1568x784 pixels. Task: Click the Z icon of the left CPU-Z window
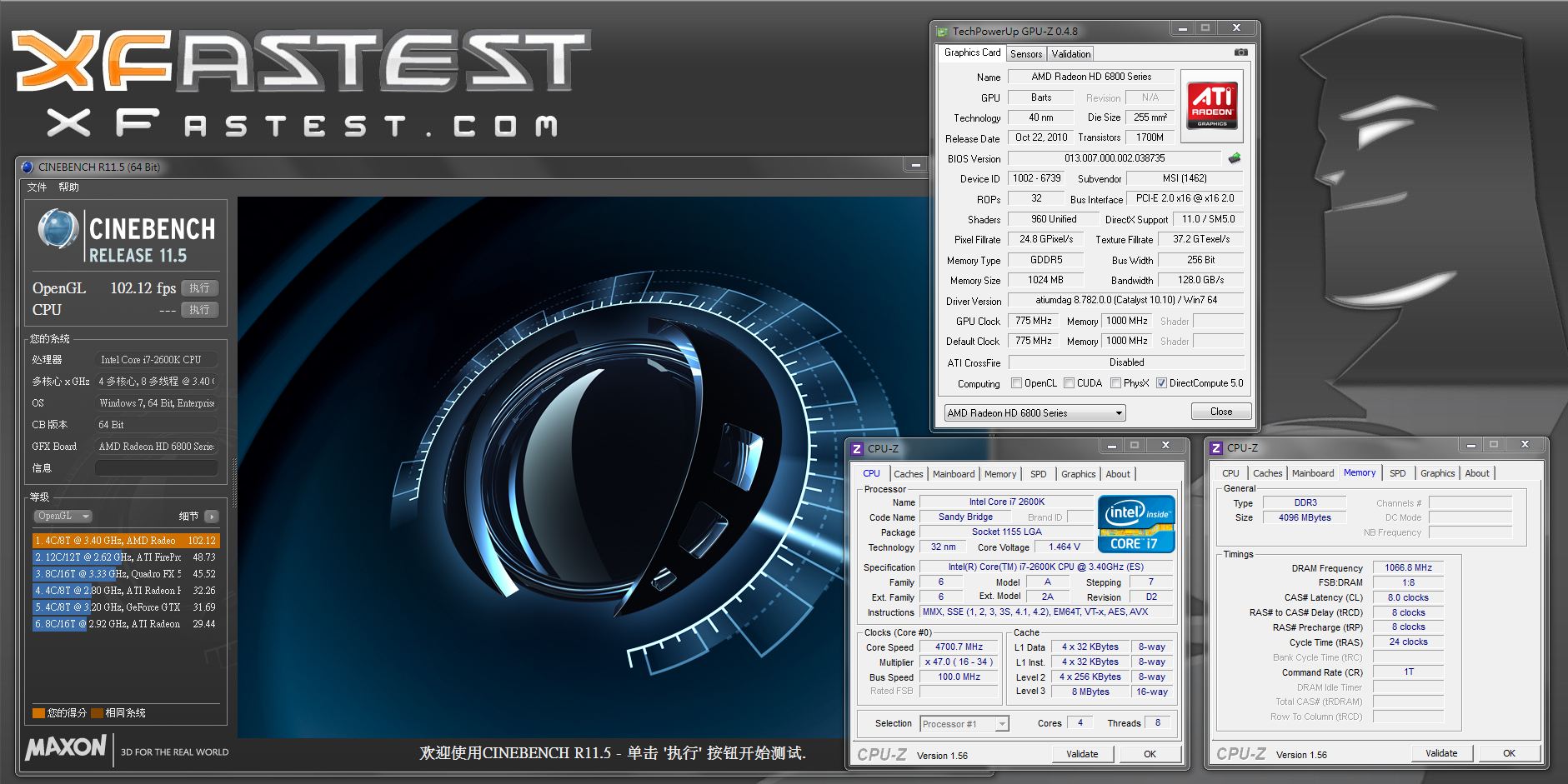857,448
